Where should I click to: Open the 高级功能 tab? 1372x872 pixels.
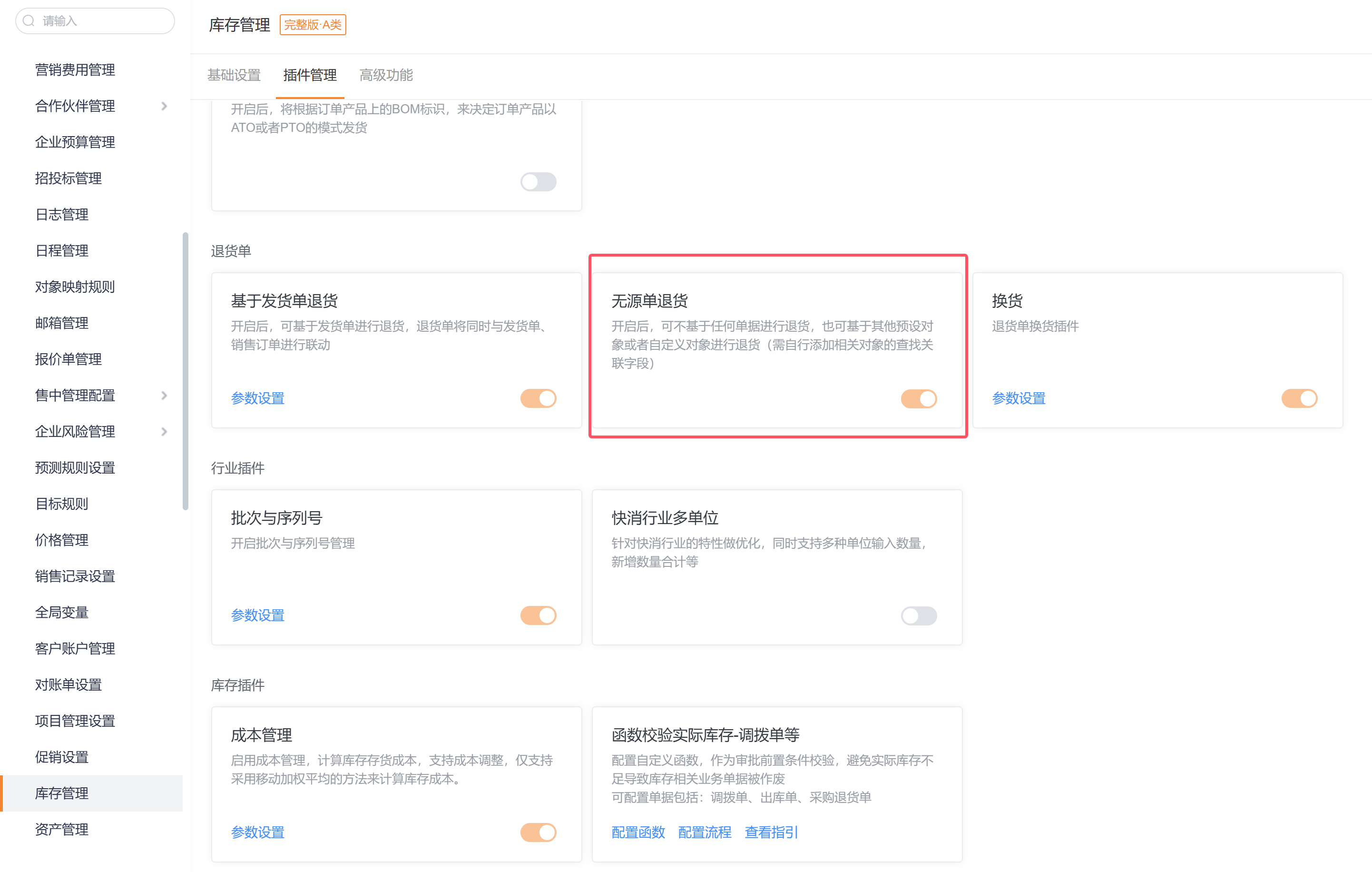[386, 75]
